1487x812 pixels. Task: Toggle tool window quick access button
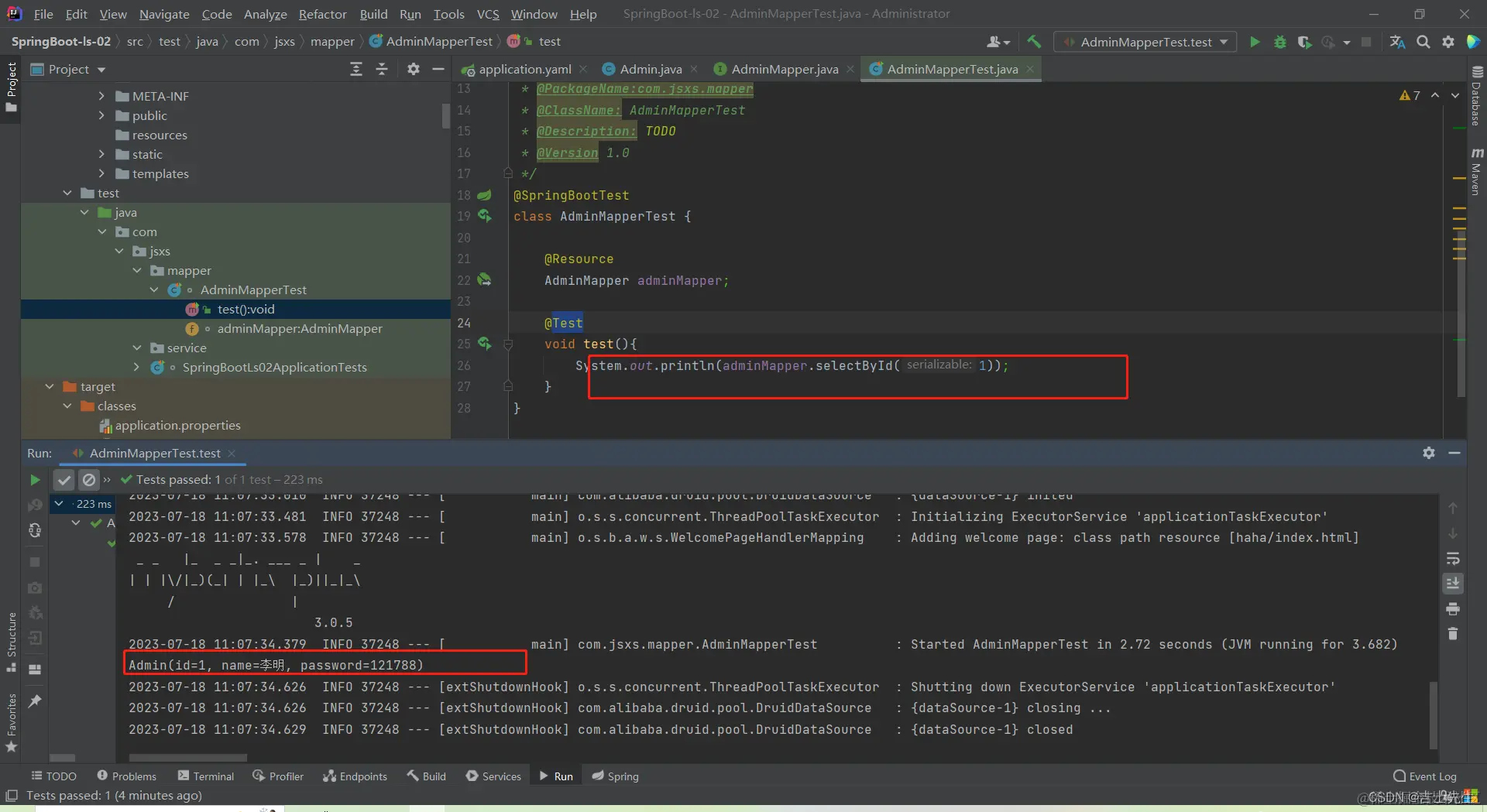pyautogui.click(x=12, y=795)
